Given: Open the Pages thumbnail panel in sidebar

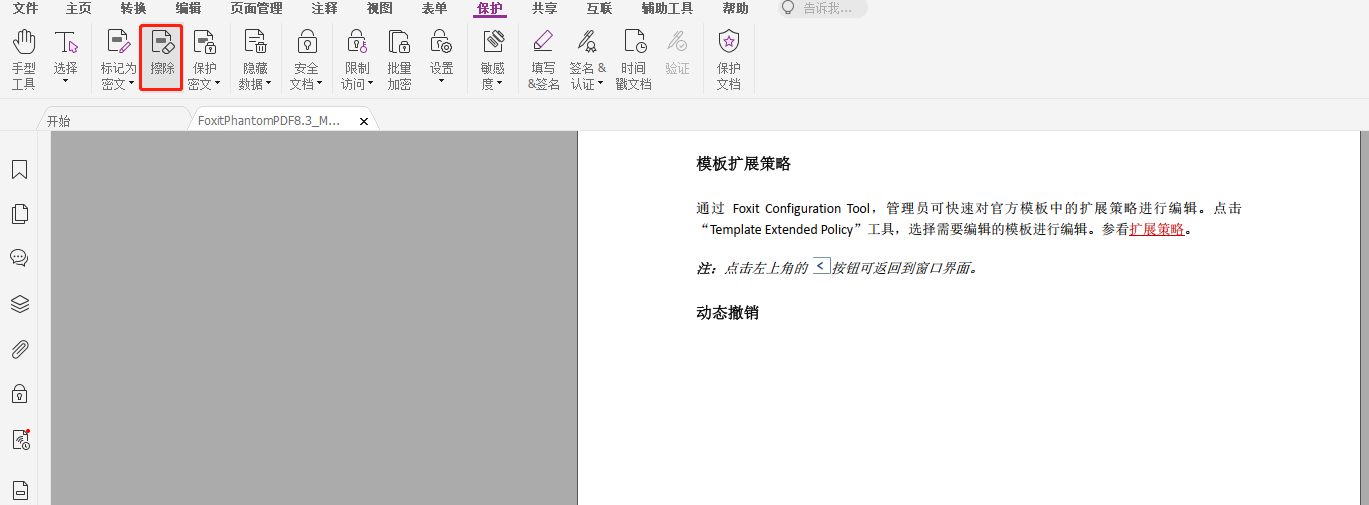Looking at the screenshot, I should [x=19, y=214].
